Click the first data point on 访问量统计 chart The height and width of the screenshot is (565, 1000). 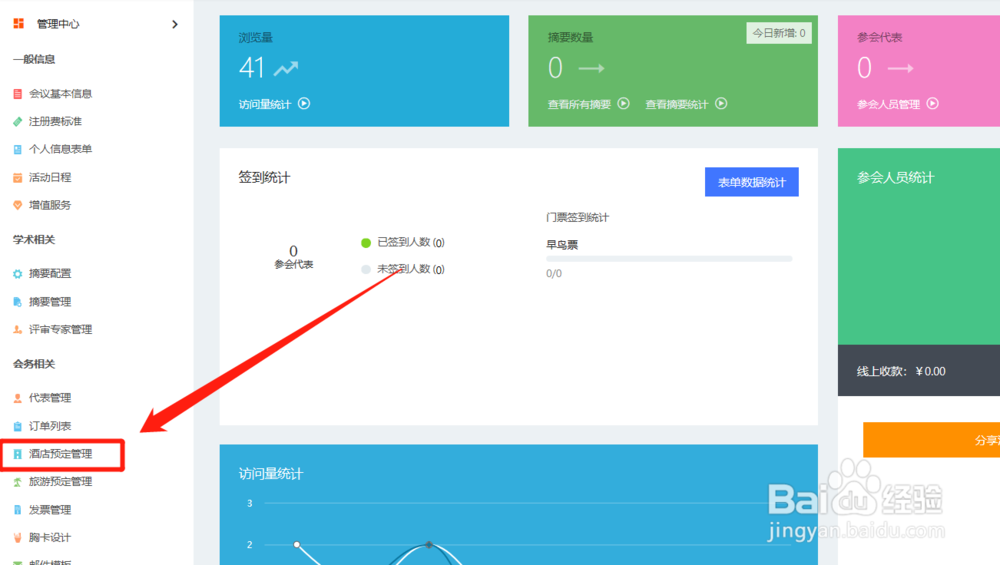pyautogui.click(x=297, y=545)
